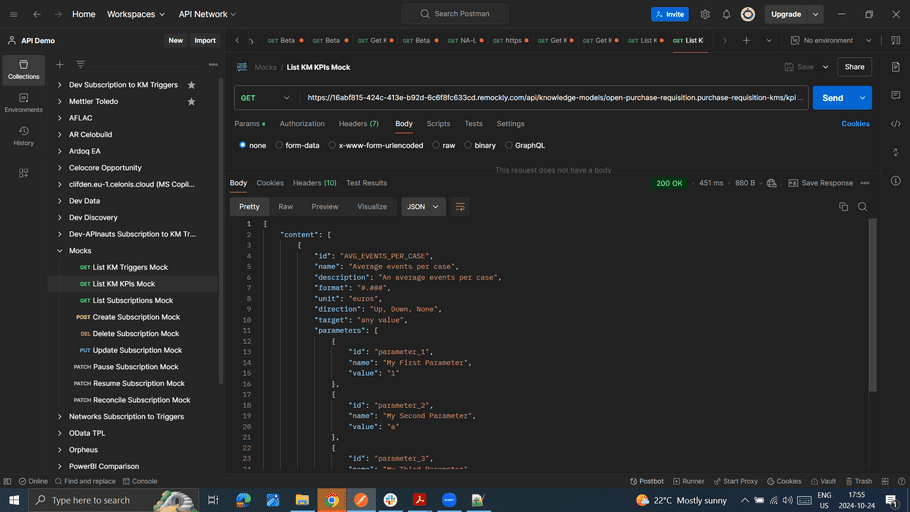Open the GET method dropdown
This screenshot has width=910, height=512.
(x=267, y=98)
